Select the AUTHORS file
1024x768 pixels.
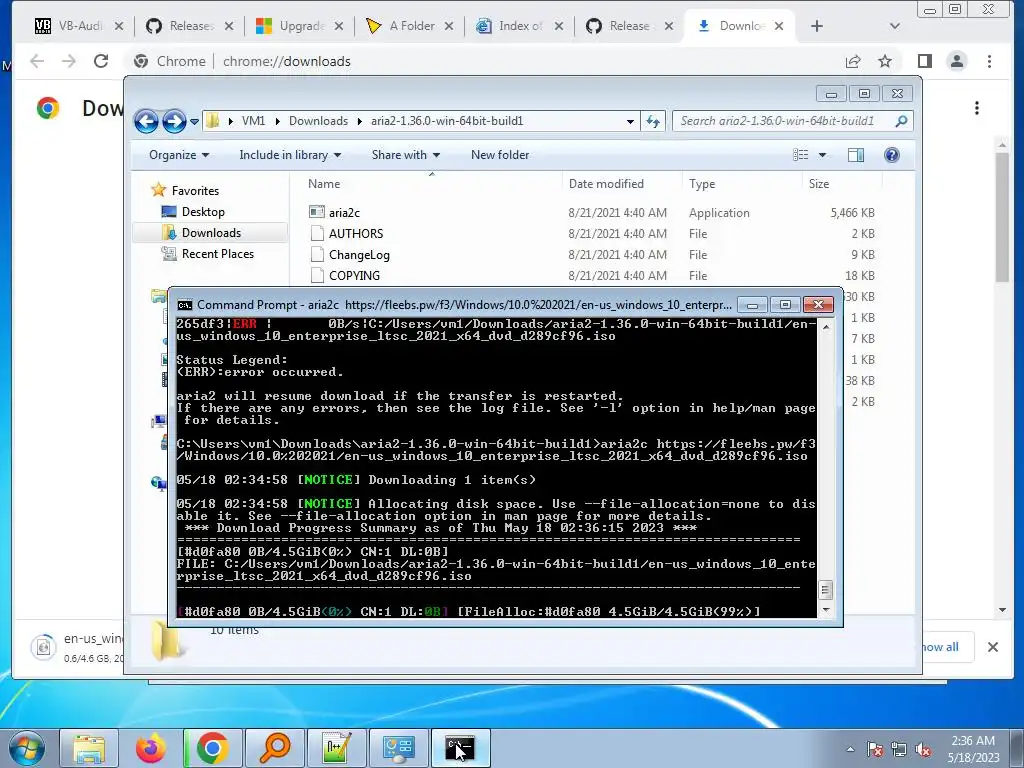pyautogui.click(x=356, y=234)
